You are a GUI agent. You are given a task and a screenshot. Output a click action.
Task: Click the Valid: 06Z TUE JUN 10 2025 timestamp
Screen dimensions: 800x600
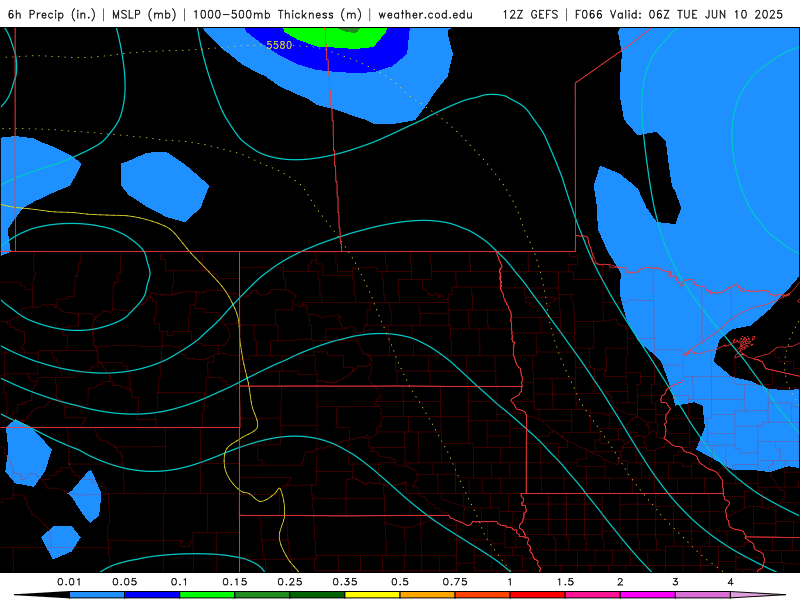click(696, 15)
